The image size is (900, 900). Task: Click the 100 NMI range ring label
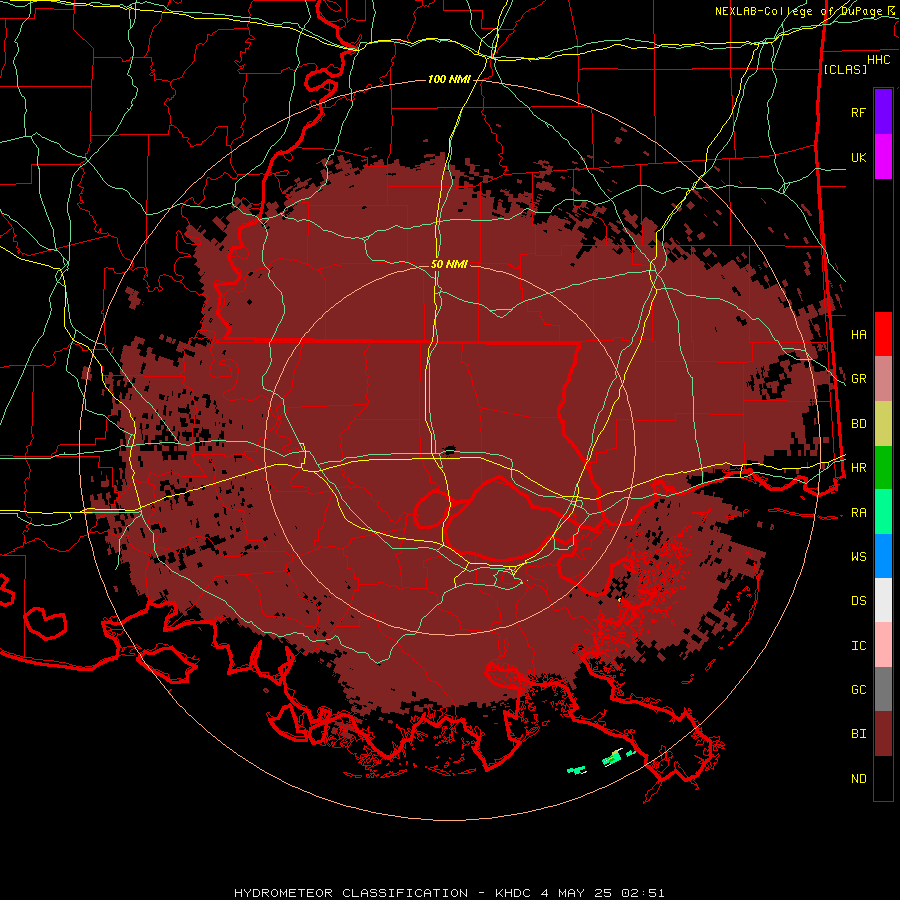pos(449,79)
